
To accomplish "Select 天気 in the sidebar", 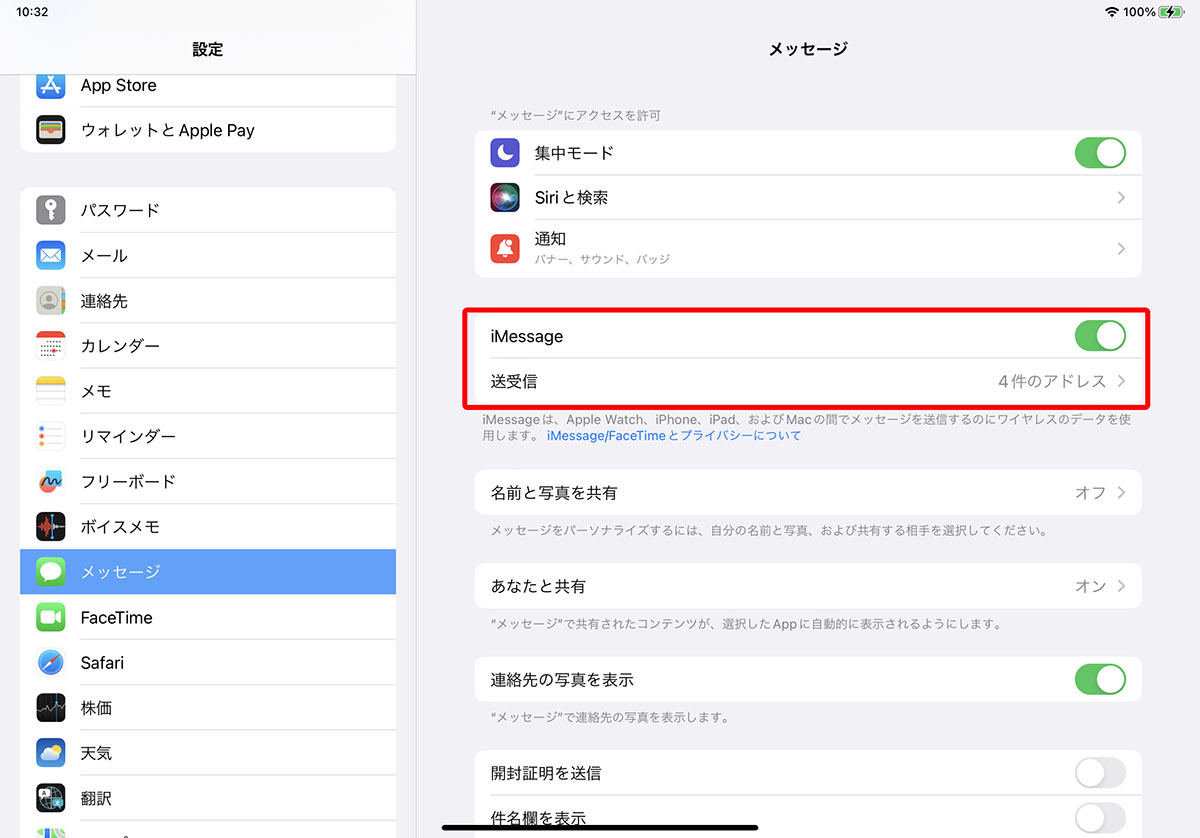I will tap(208, 753).
